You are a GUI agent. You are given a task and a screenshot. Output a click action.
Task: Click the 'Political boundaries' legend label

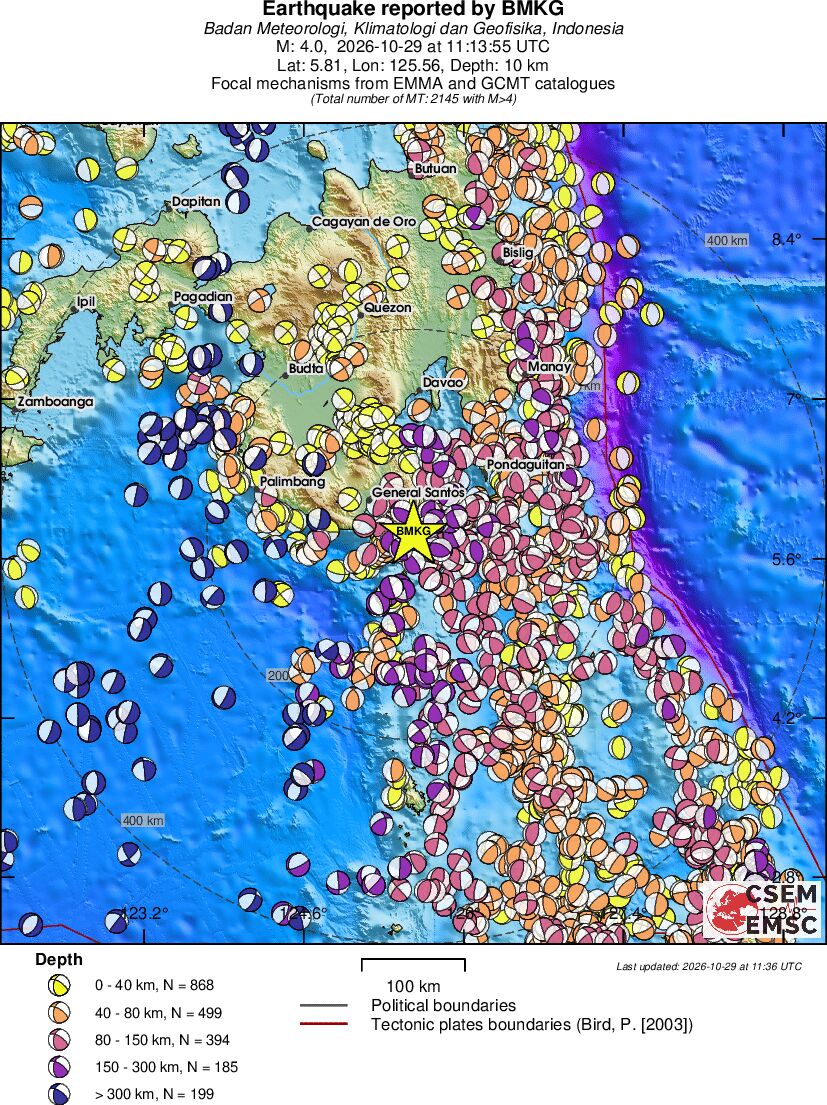click(443, 1006)
